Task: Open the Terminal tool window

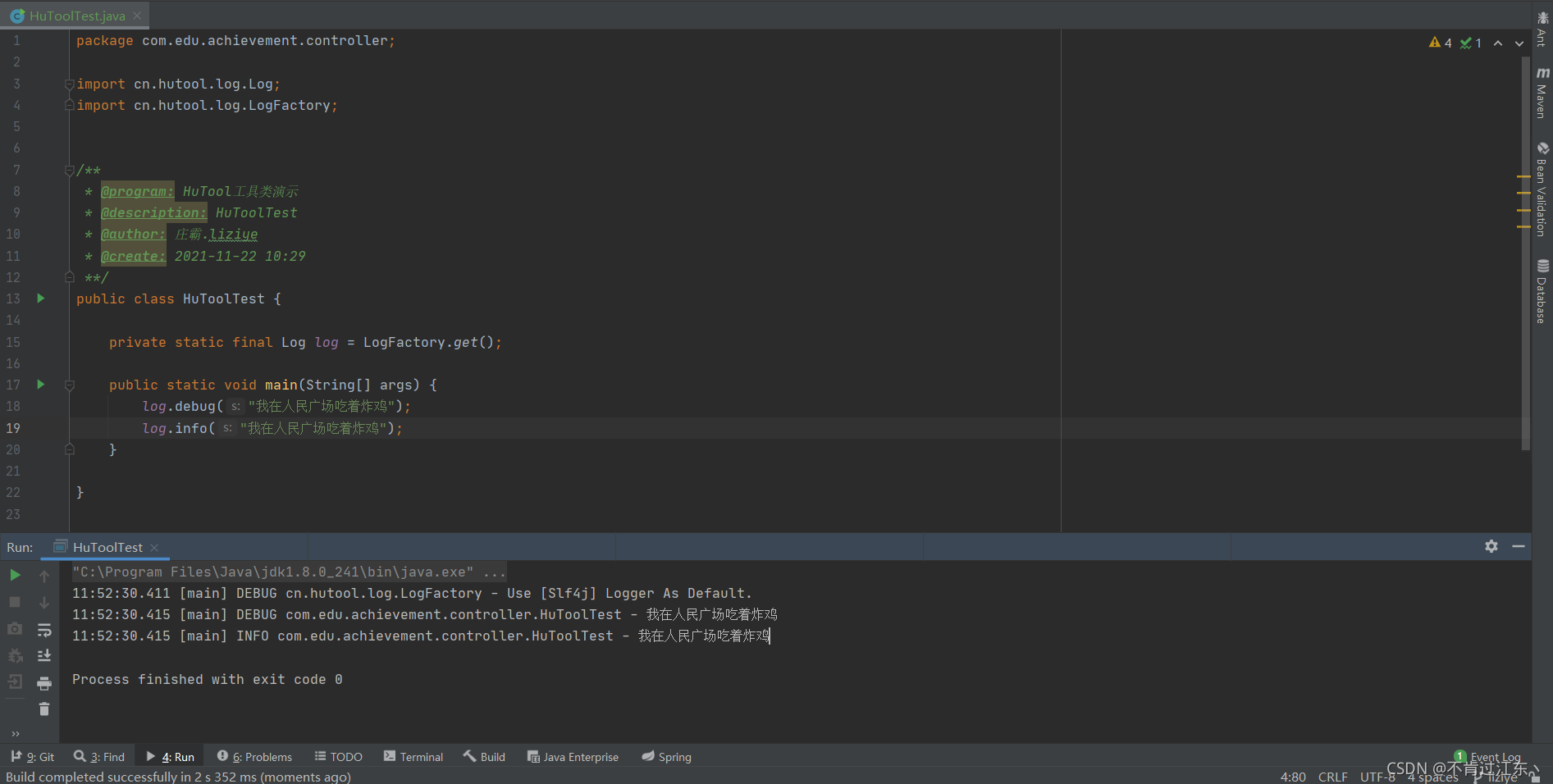Action: [x=413, y=757]
